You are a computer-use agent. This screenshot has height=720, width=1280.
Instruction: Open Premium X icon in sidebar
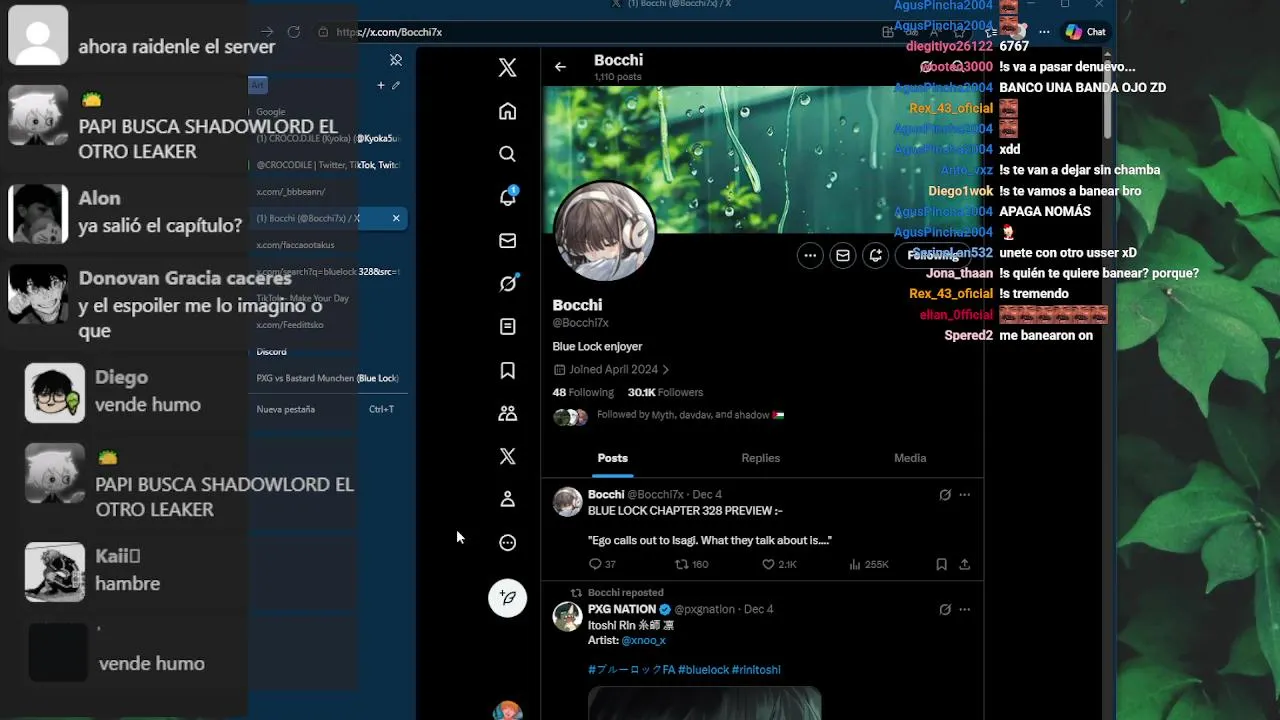507,456
